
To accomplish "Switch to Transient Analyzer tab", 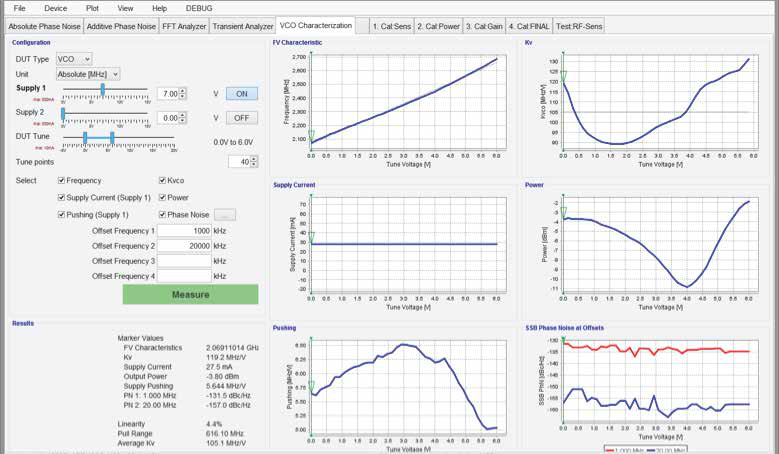I will coord(242,26).
